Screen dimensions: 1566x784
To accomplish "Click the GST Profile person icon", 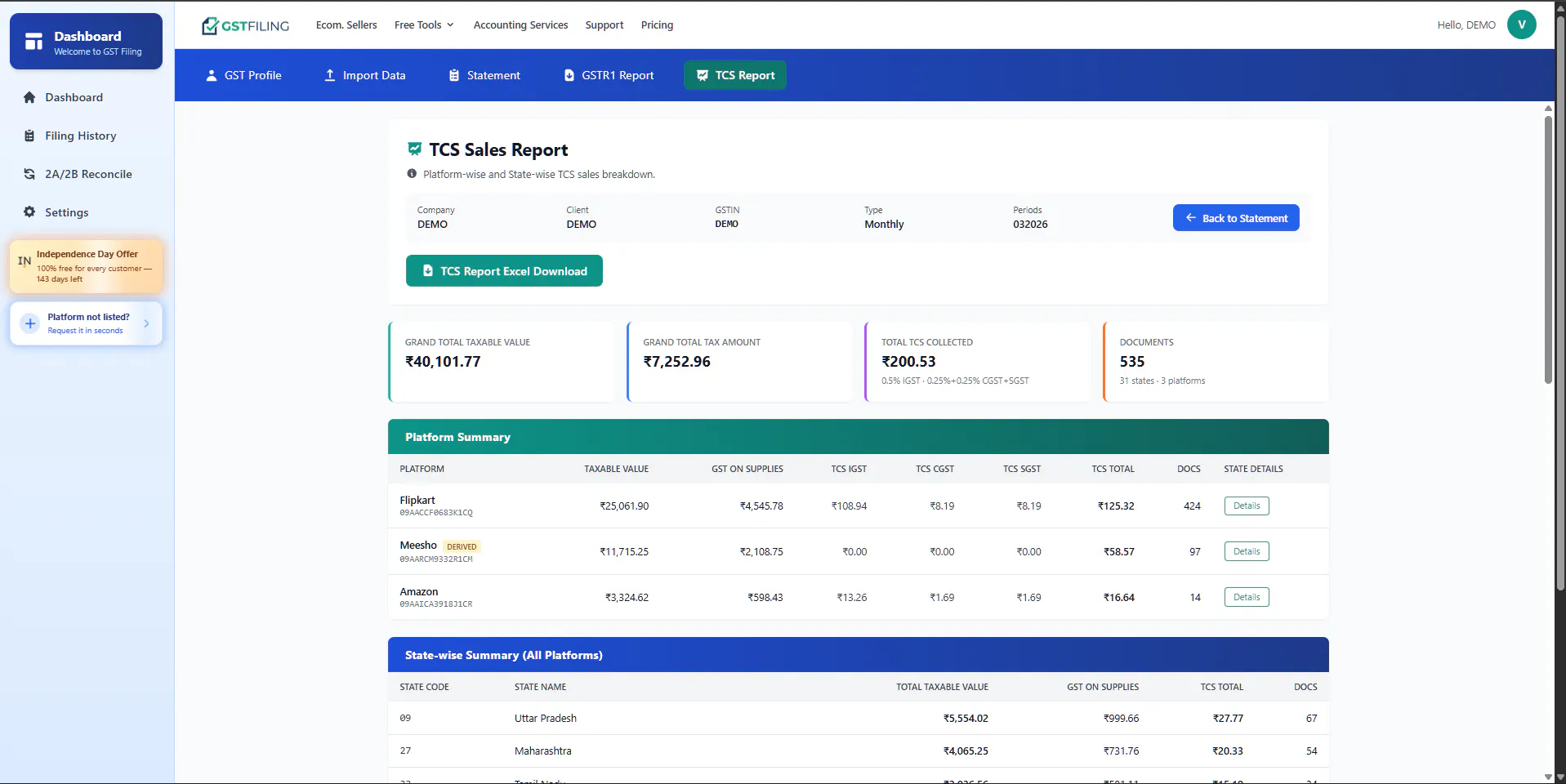I will 211,75.
